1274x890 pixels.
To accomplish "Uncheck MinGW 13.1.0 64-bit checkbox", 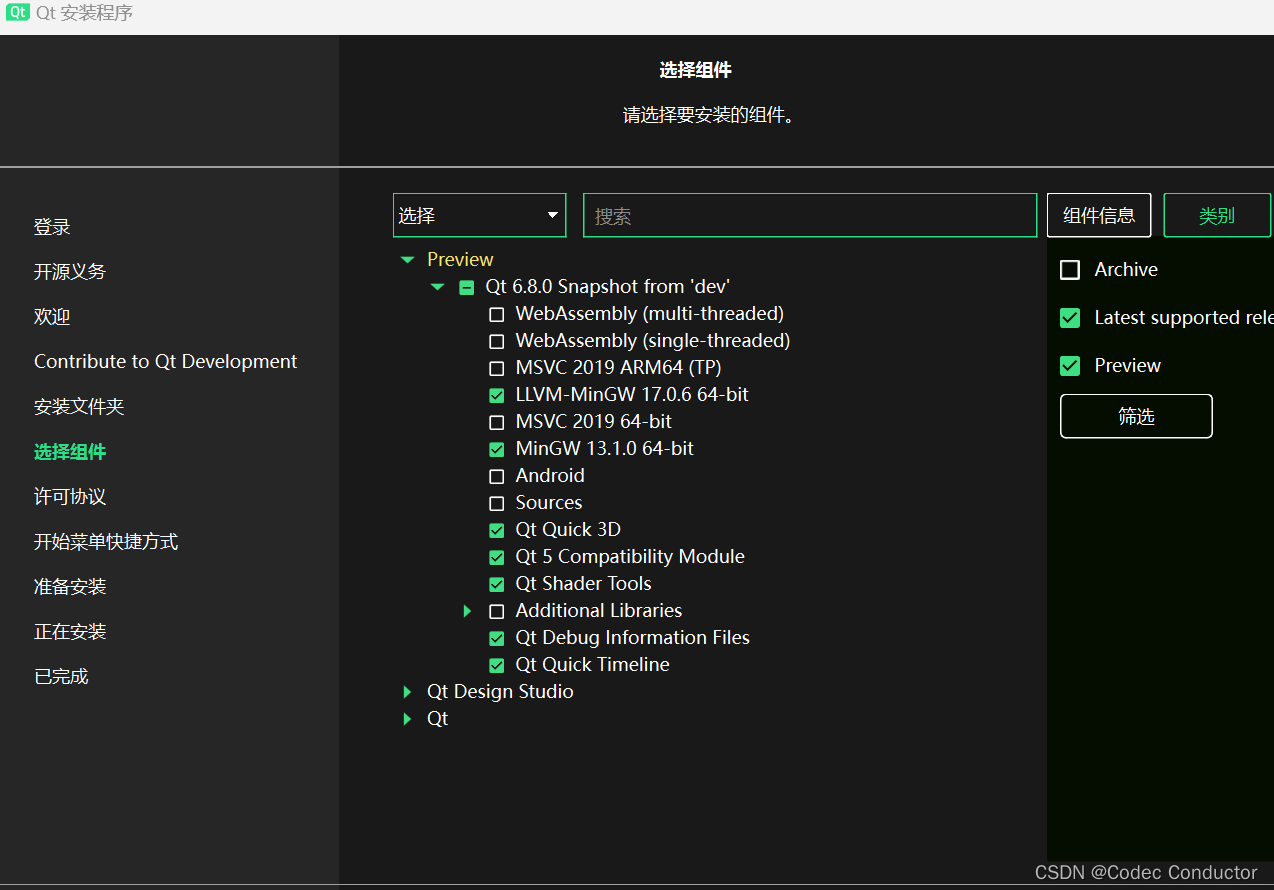I will tap(496, 449).
